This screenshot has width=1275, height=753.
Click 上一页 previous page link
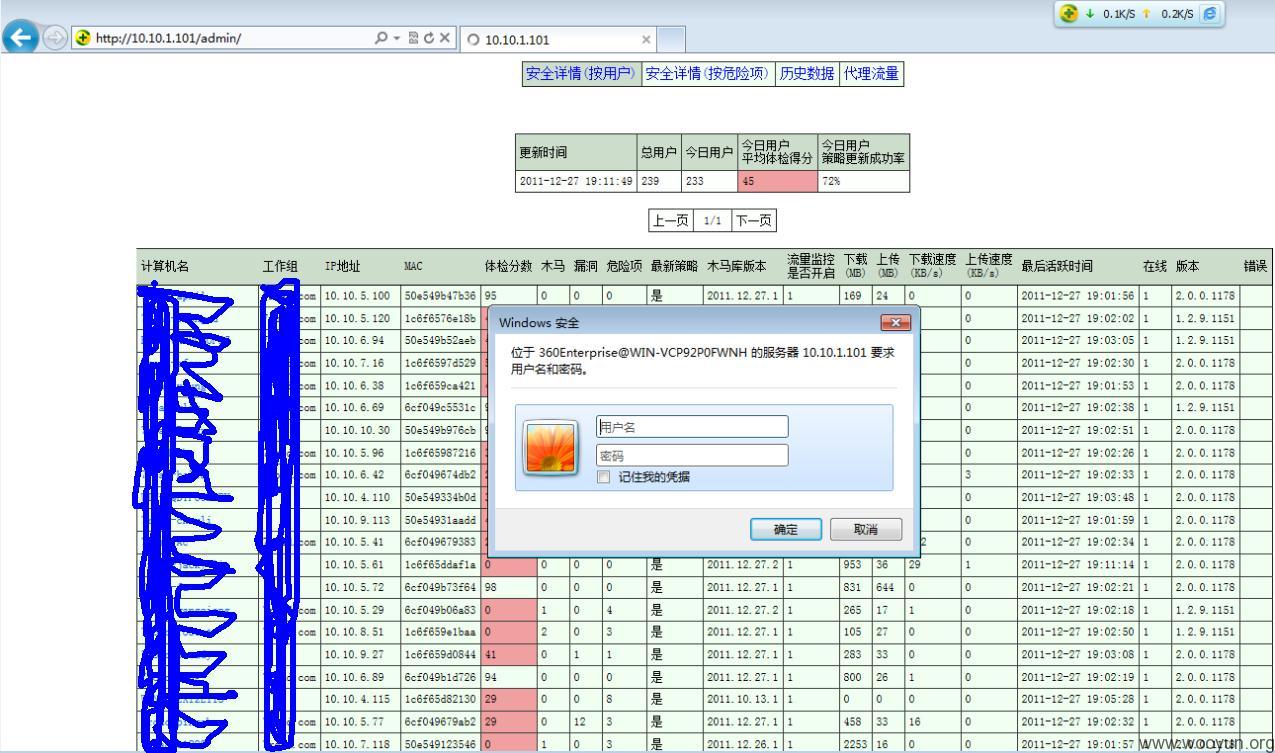coord(670,220)
